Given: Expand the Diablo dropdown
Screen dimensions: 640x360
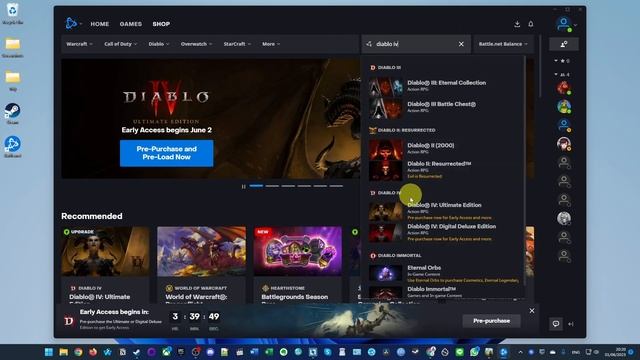Looking at the screenshot, I should click(x=159, y=44).
